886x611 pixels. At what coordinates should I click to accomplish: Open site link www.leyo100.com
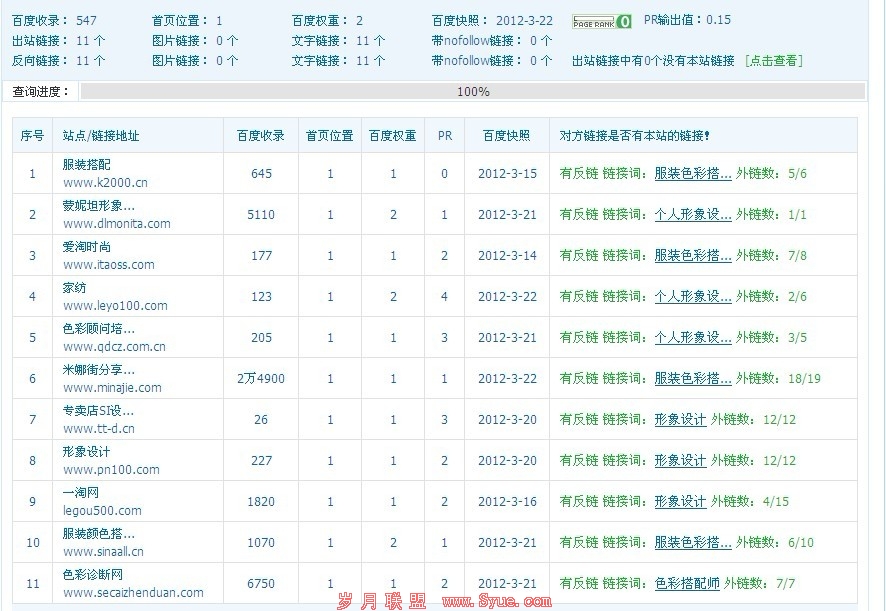click(115, 306)
